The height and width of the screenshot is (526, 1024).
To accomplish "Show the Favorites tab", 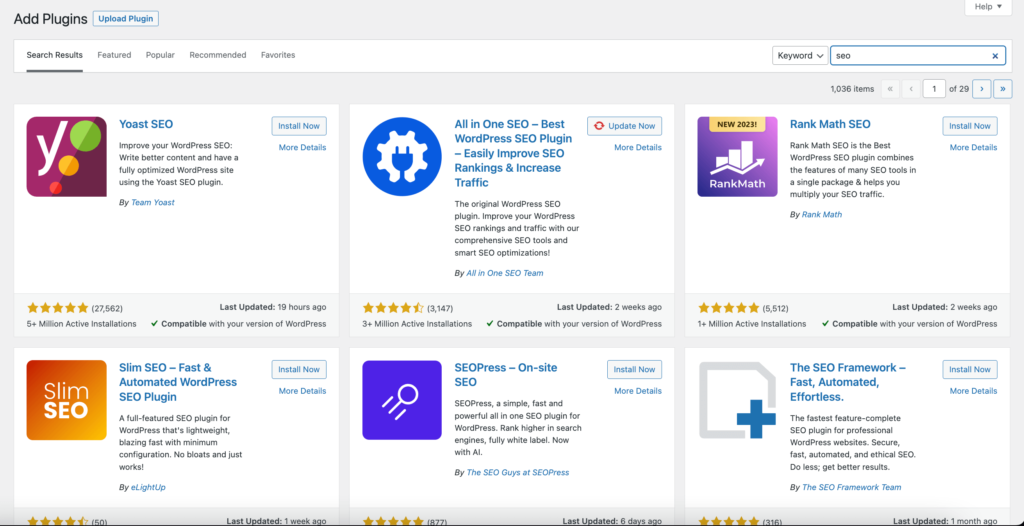I will [278, 55].
